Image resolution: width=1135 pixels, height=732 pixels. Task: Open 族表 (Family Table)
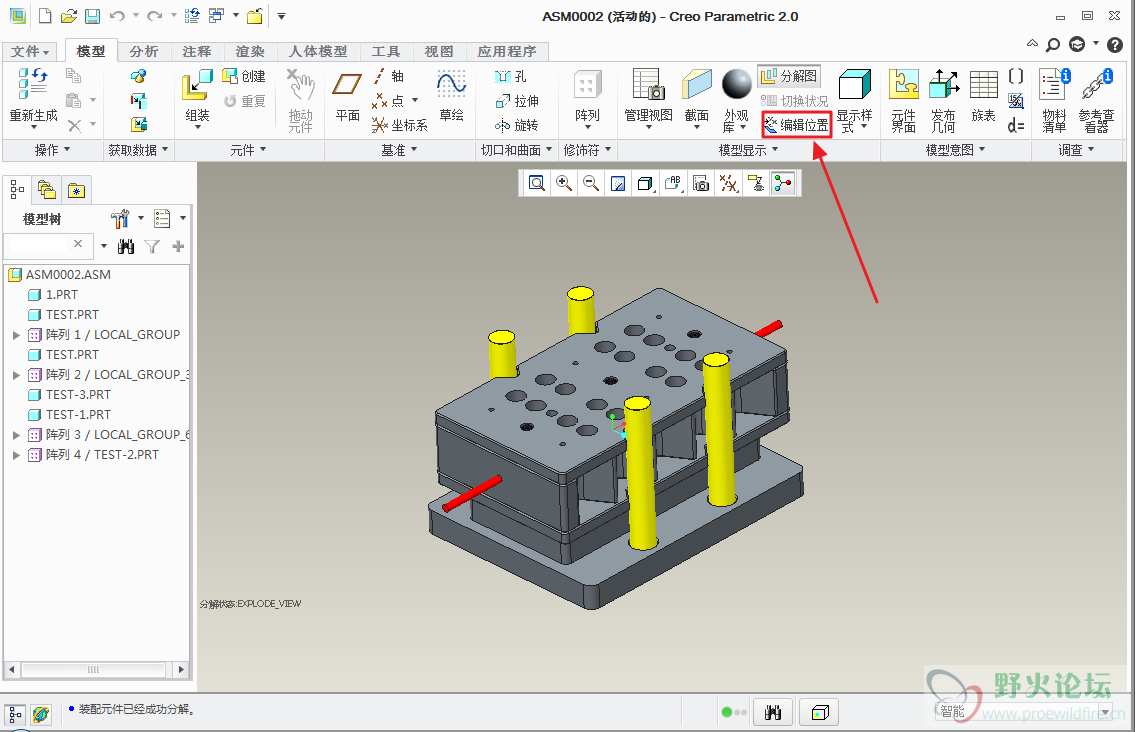(x=984, y=97)
